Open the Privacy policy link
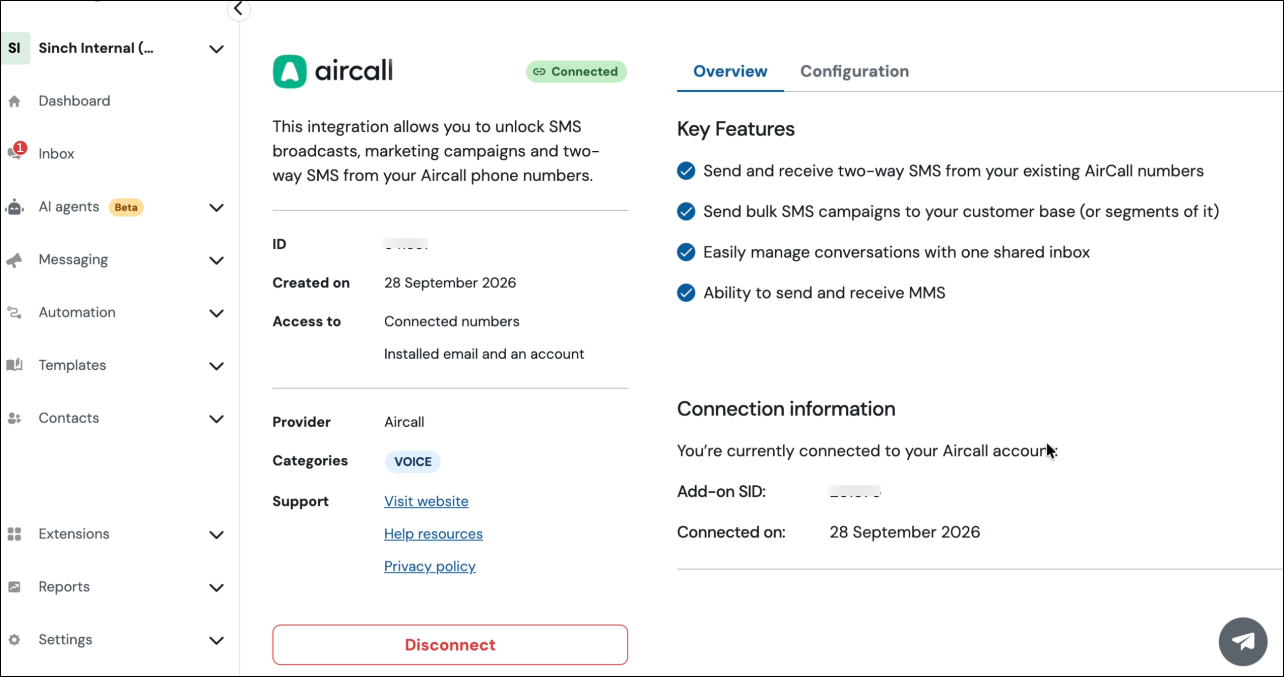 (x=430, y=567)
